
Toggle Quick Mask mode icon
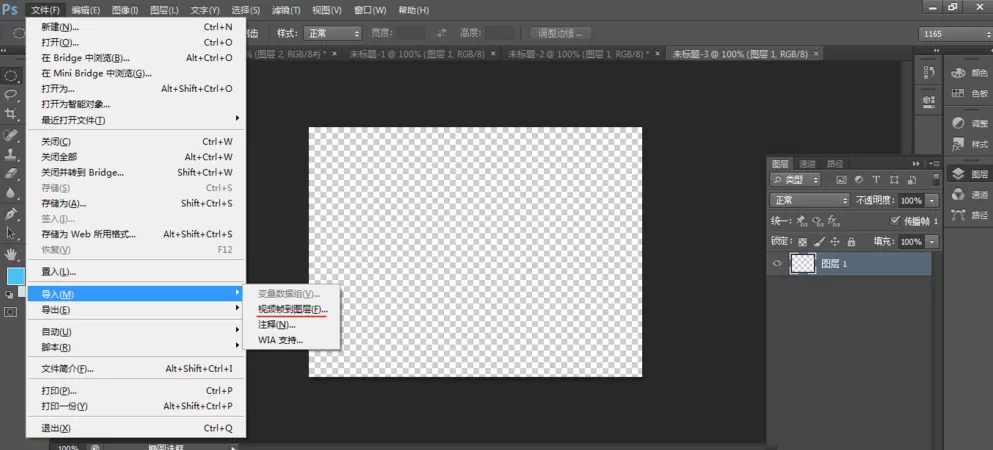tap(11, 312)
